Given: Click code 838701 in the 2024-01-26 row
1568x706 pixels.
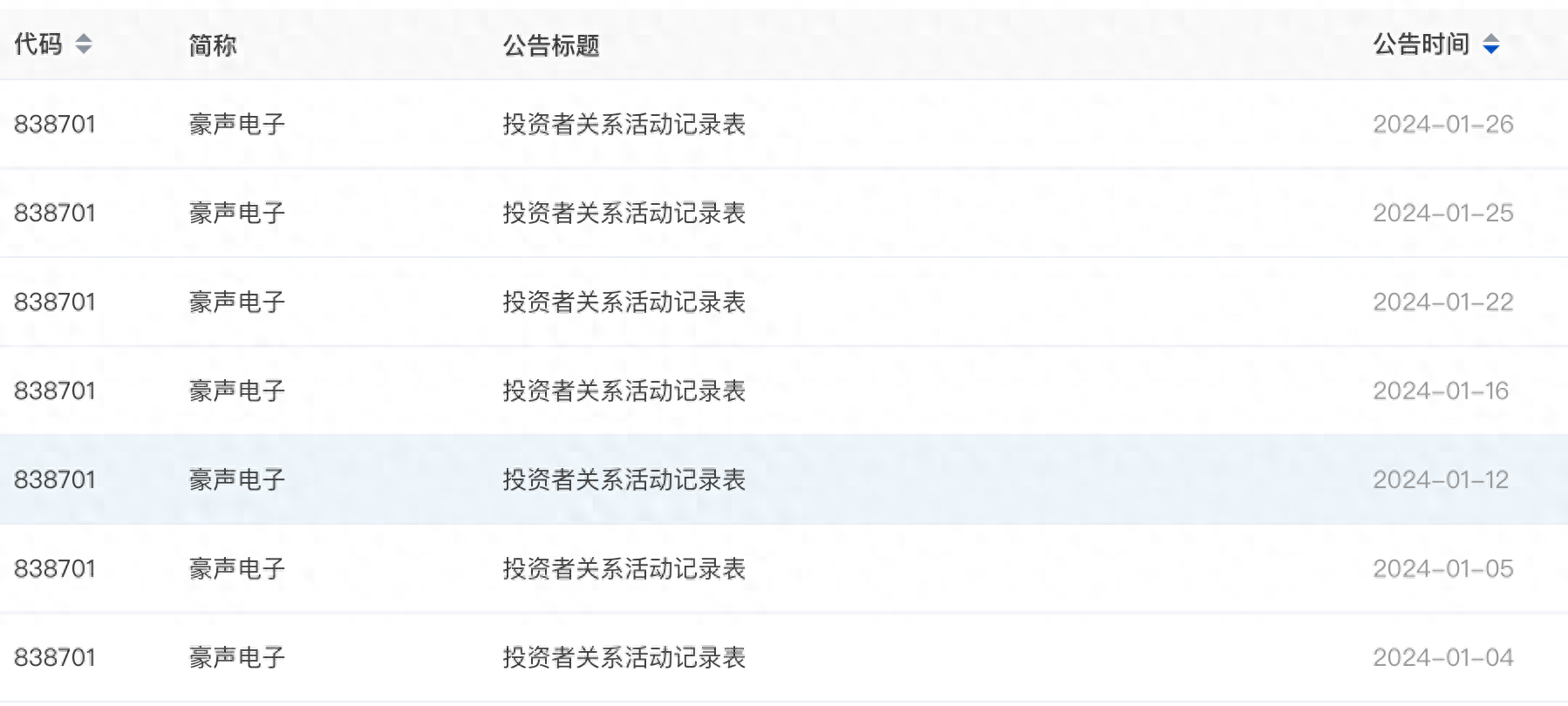Looking at the screenshot, I should [x=55, y=125].
